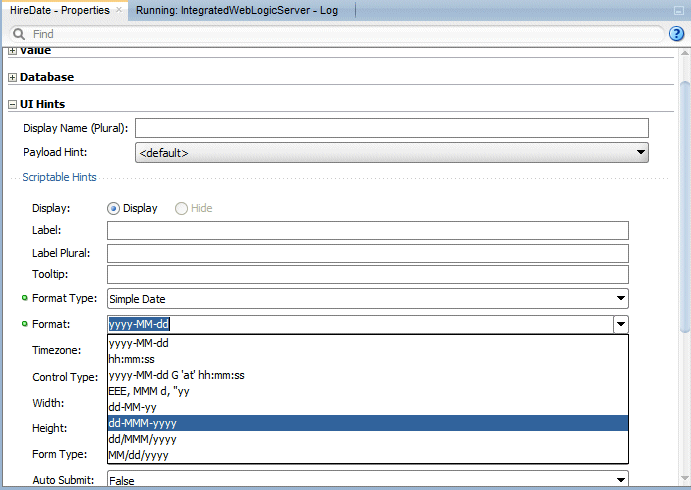
Task: Select the Hide radio button
Action: (x=181, y=208)
